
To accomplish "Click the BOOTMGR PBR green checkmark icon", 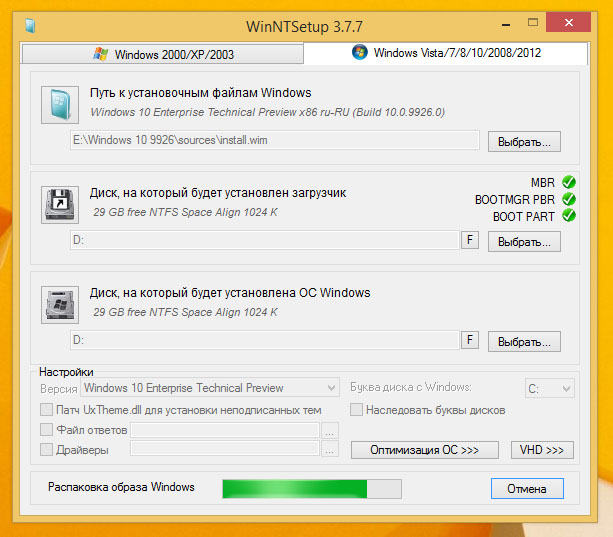I will (x=569, y=199).
